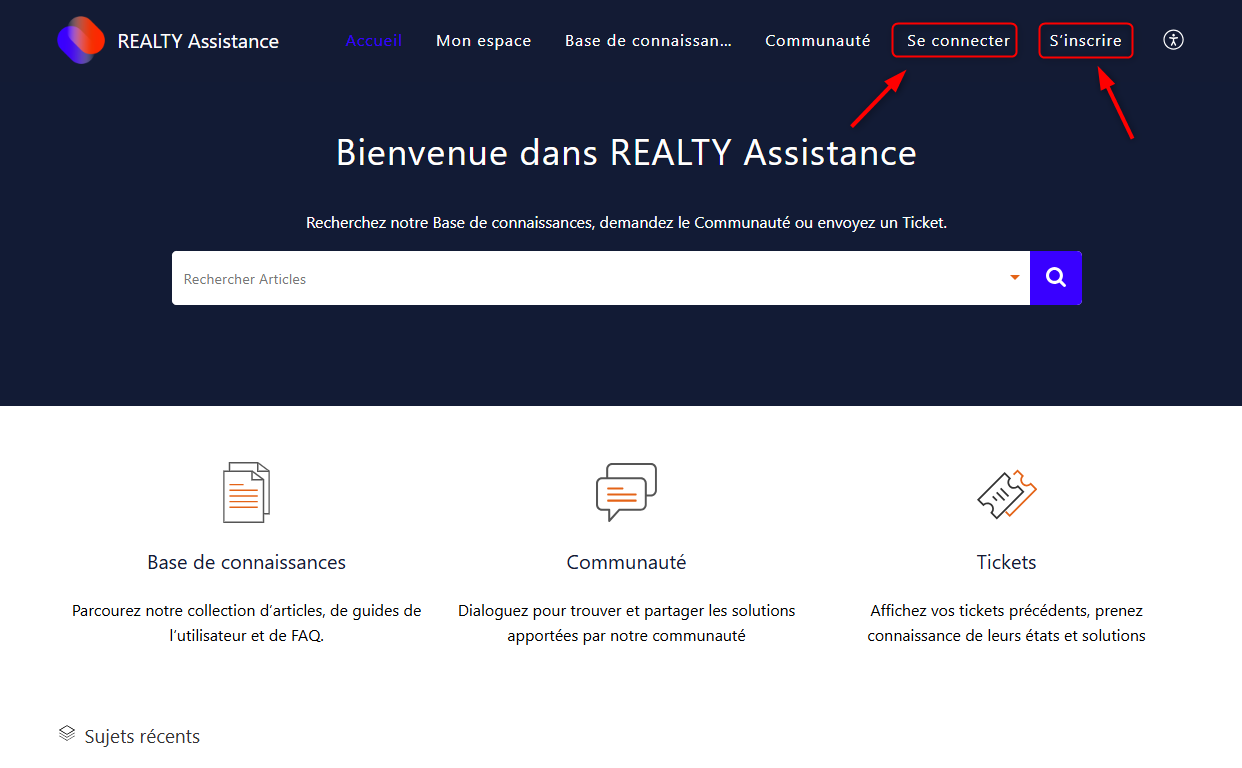Click the REALTY Assistance logo icon

(x=81, y=41)
